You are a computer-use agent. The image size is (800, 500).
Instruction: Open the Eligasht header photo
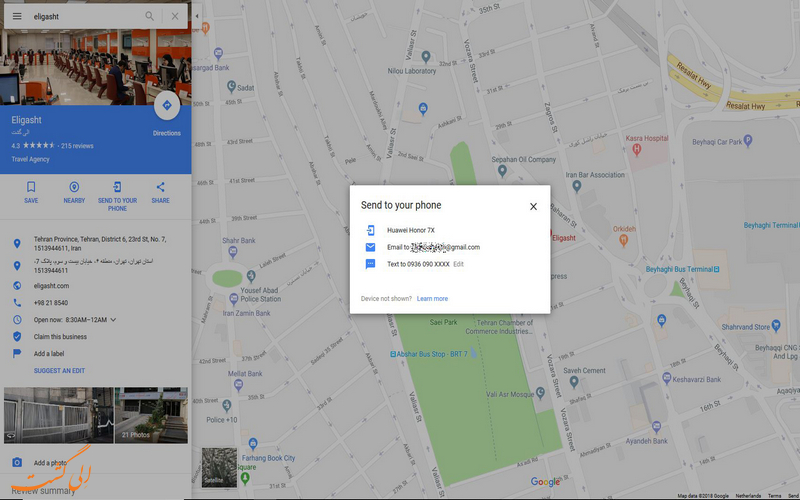coord(96,66)
